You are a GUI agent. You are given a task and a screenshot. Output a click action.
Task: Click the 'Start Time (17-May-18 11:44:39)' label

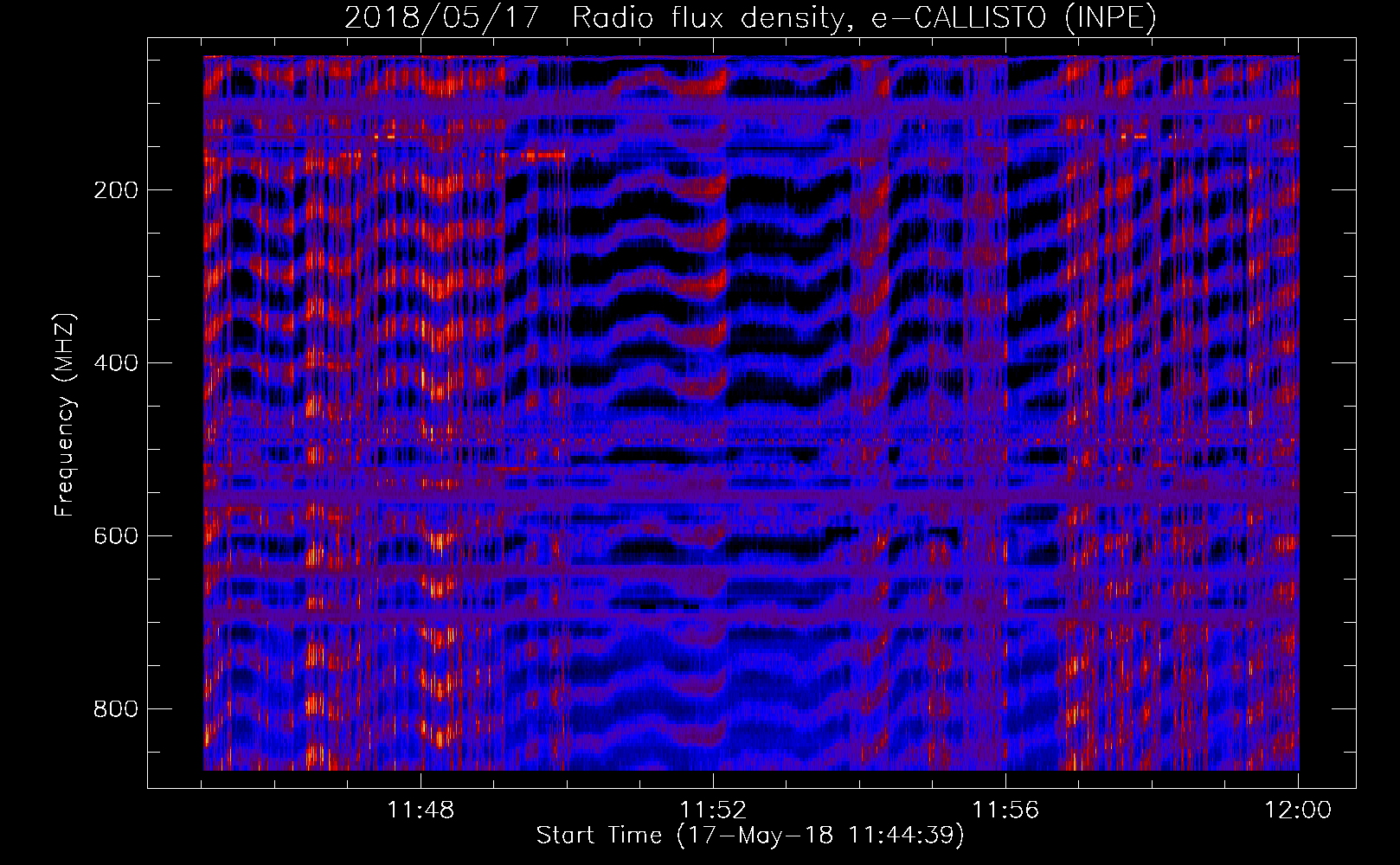pyautogui.click(x=750, y=836)
